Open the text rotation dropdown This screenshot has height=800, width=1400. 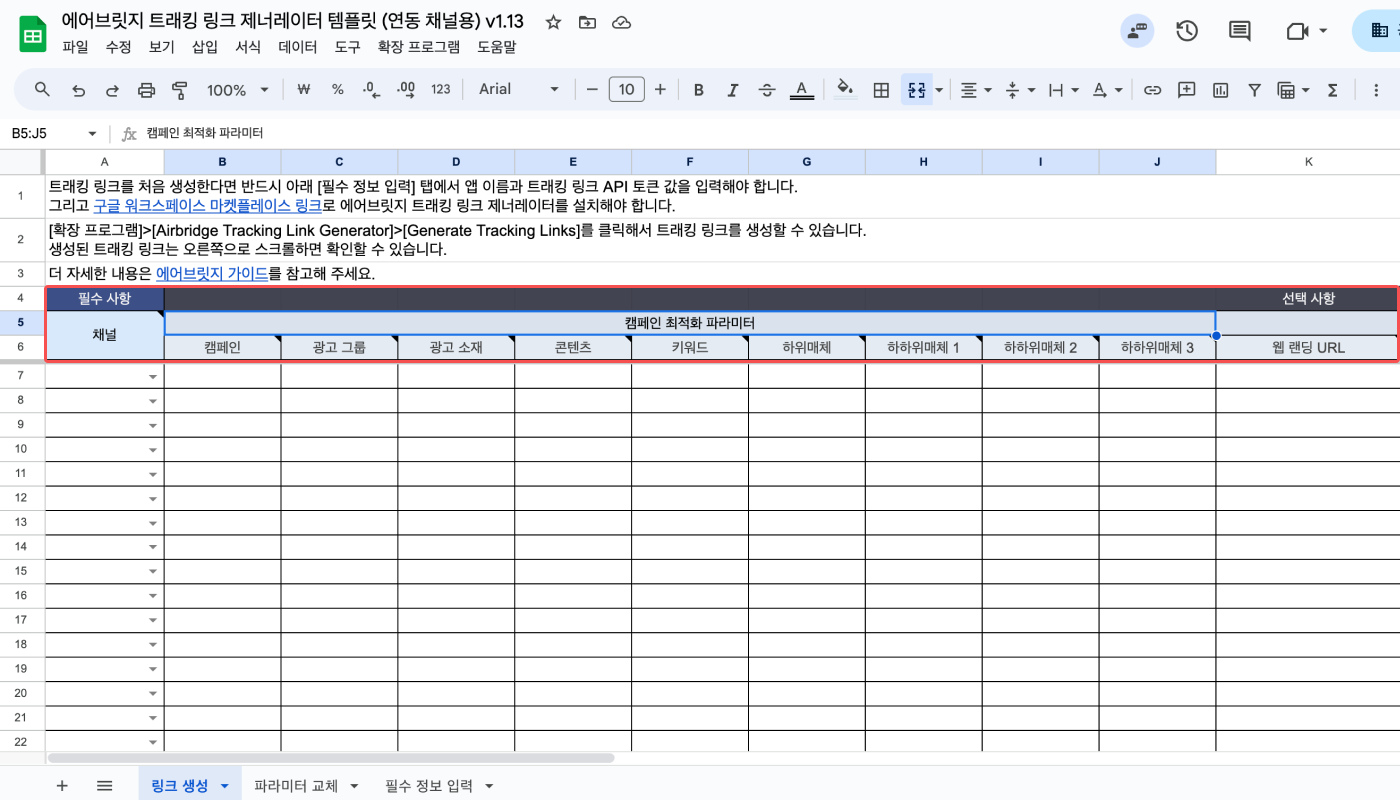(x=1106, y=90)
